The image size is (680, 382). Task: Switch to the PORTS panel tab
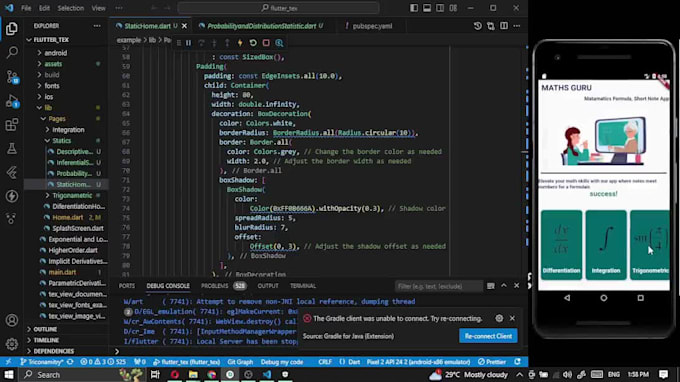point(127,286)
